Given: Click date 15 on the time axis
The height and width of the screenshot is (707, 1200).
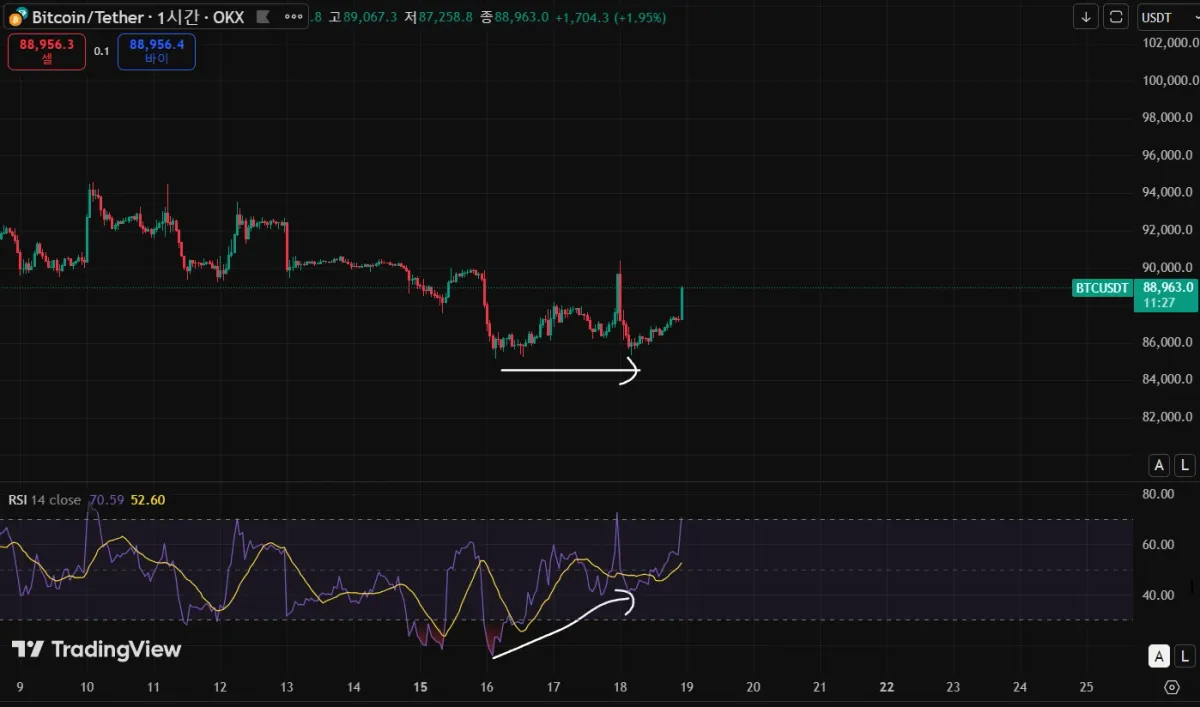Looking at the screenshot, I should [x=420, y=688].
